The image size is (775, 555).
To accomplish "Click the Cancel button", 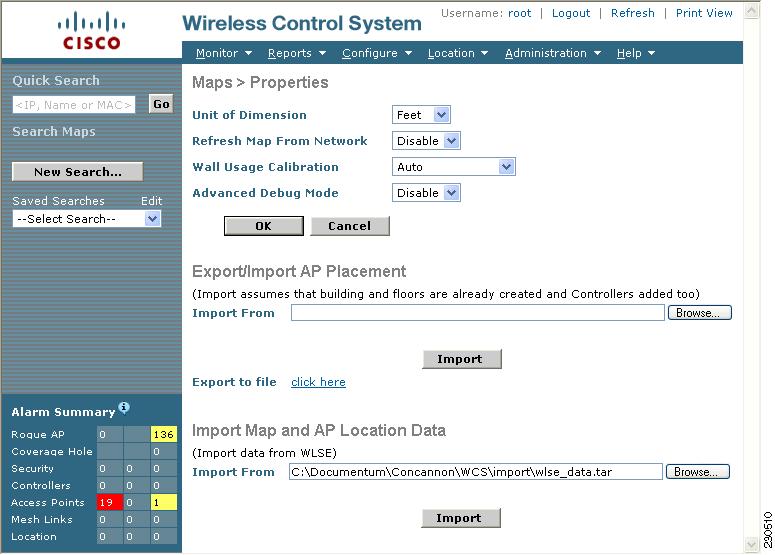I will pos(350,226).
